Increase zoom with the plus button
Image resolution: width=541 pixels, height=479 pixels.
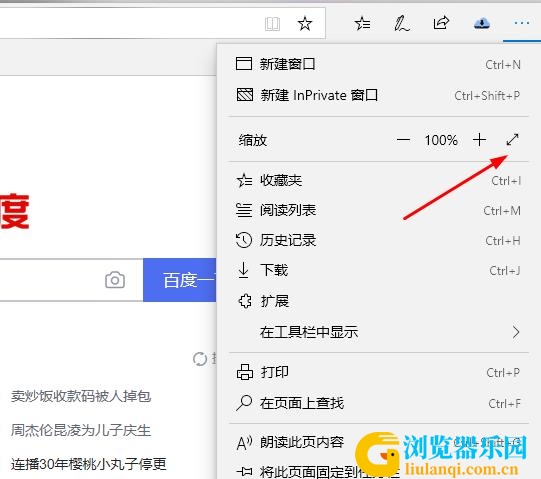pyautogui.click(x=480, y=140)
